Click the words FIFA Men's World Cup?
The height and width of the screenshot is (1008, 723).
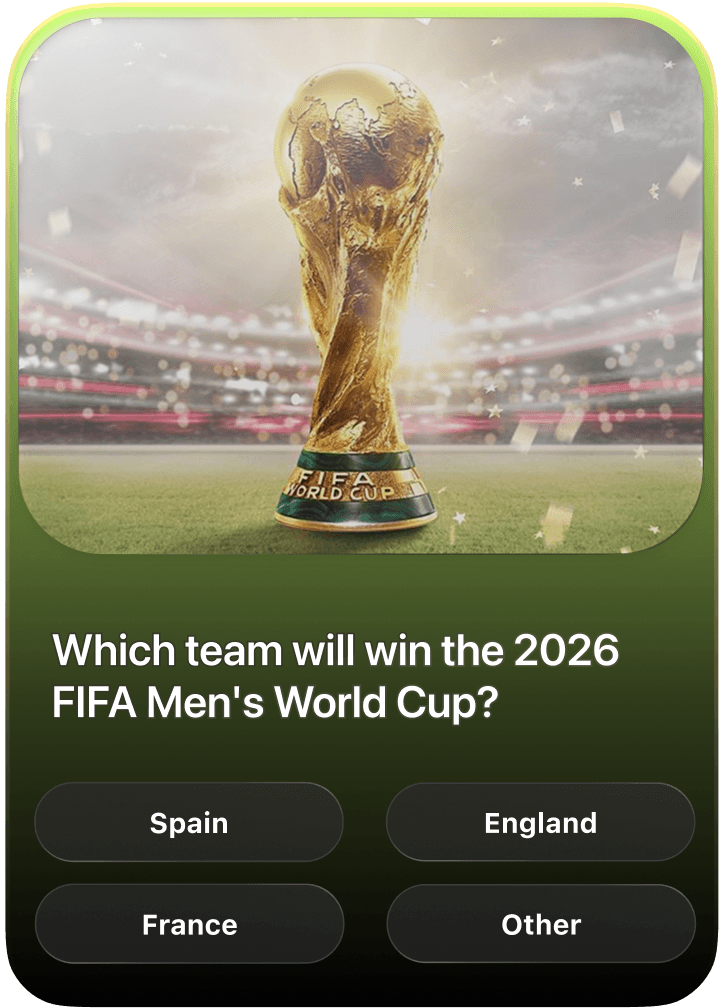[275, 702]
